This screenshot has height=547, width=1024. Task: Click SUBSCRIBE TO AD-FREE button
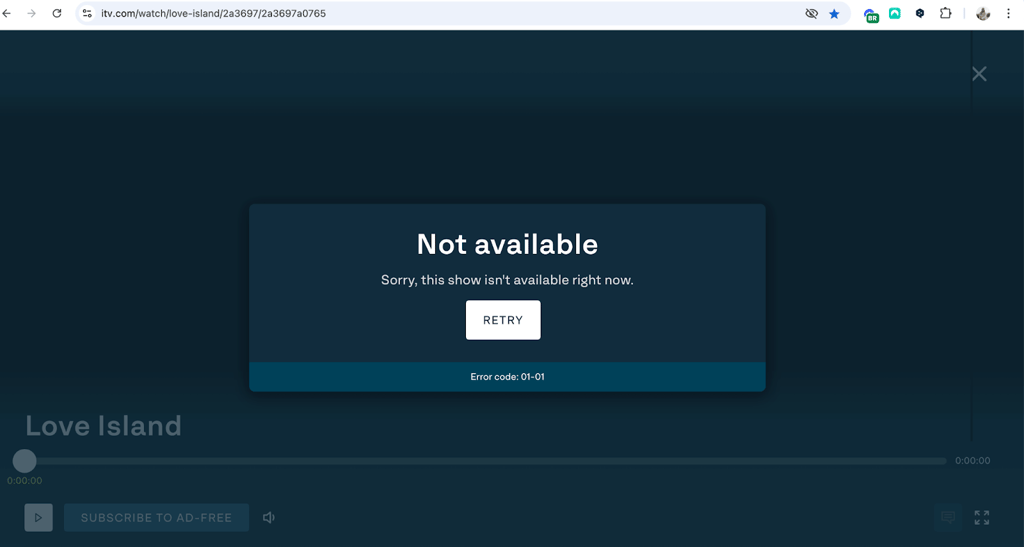(156, 518)
